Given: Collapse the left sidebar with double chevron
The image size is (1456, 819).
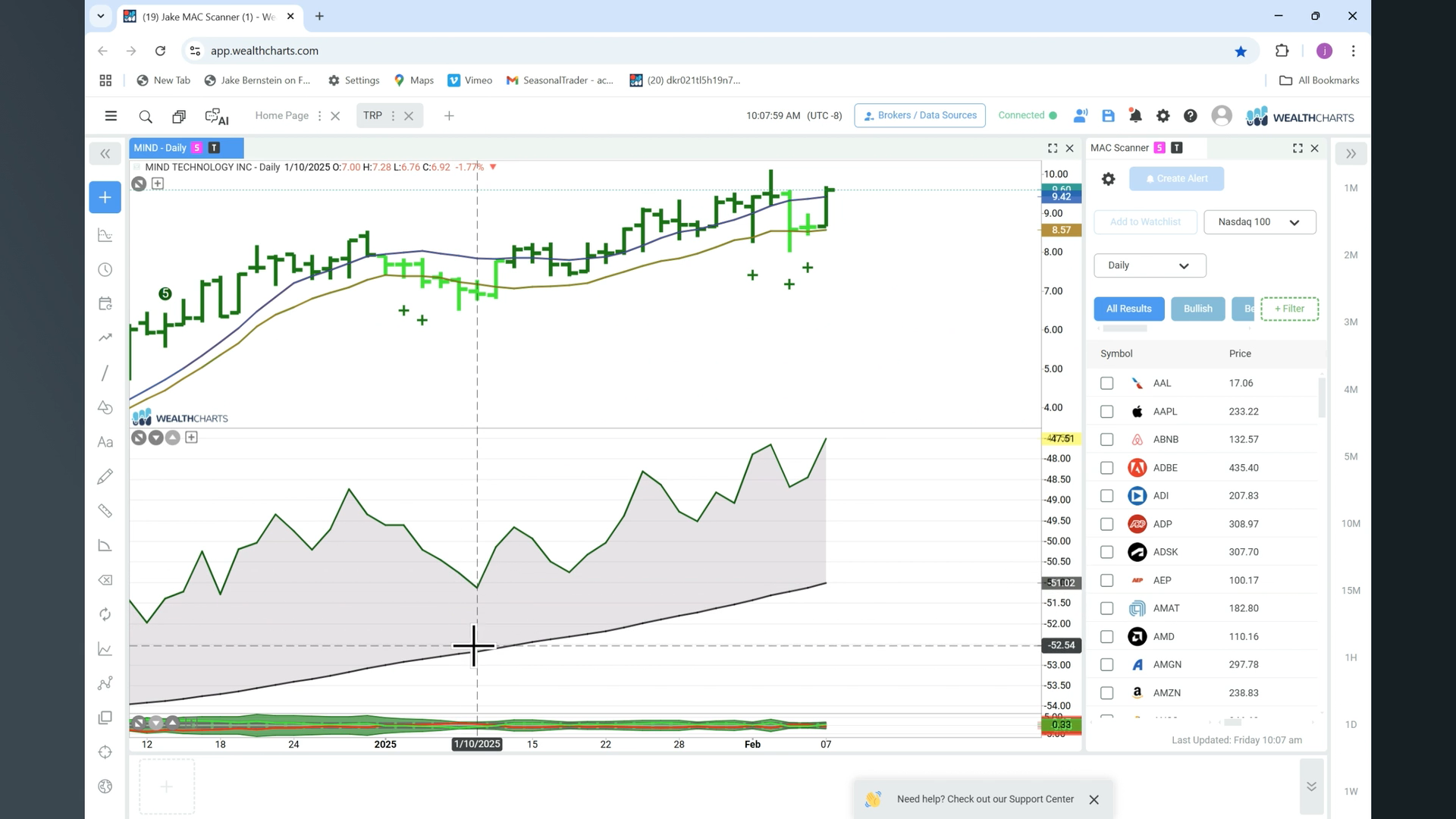Looking at the screenshot, I should tap(105, 154).
